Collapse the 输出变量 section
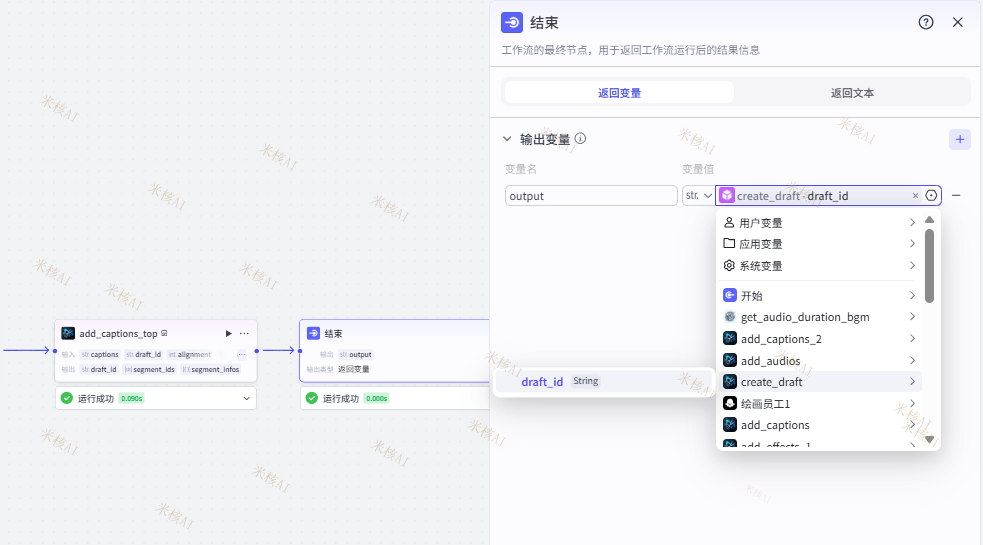The width and height of the screenshot is (983, 545). tap(508, 139)
